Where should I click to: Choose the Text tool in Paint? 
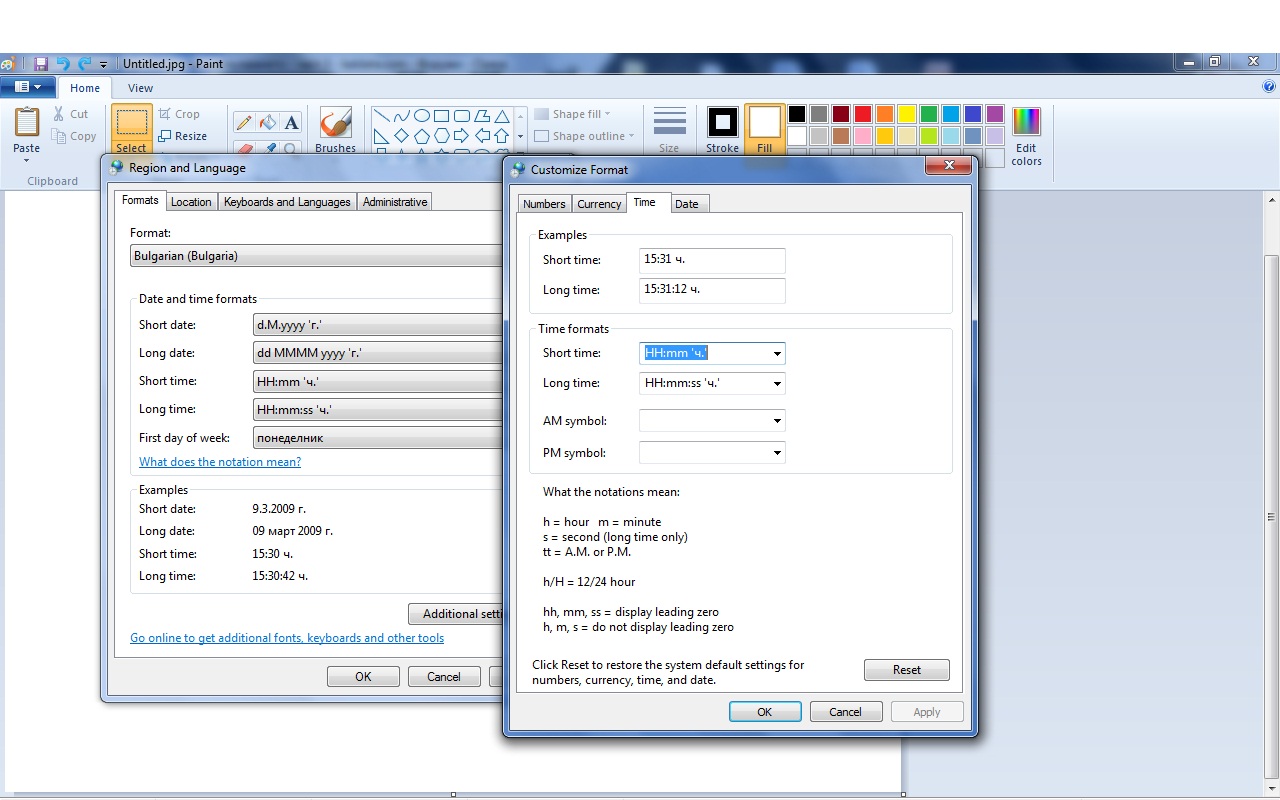(x=291, y=122)
